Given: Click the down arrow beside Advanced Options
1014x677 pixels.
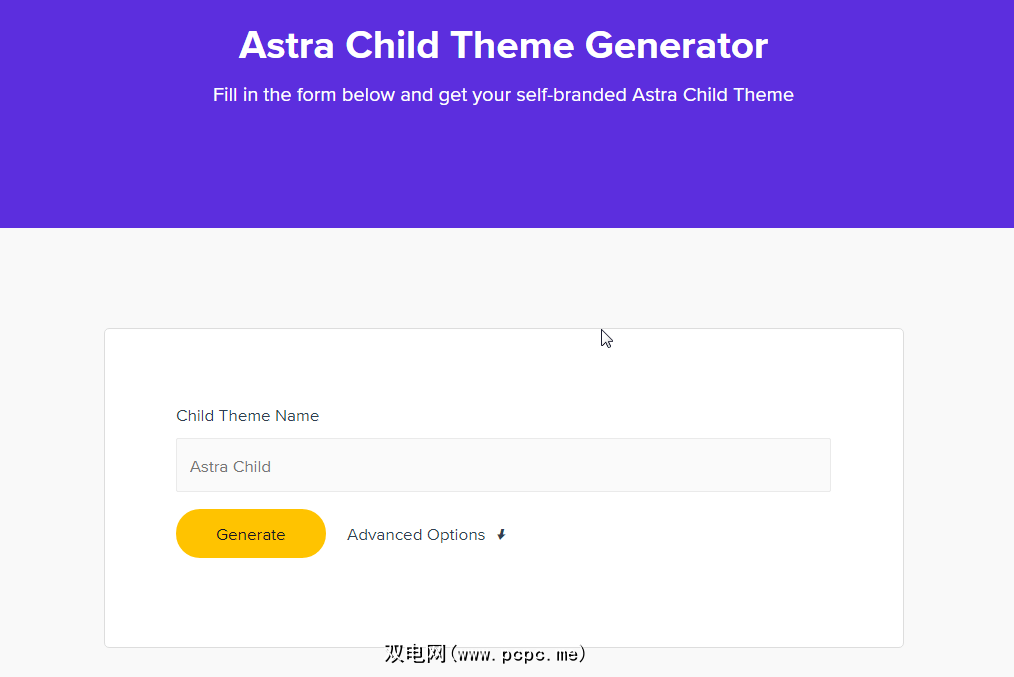Looking at the screenshot, I should click(x=501, y=535).
